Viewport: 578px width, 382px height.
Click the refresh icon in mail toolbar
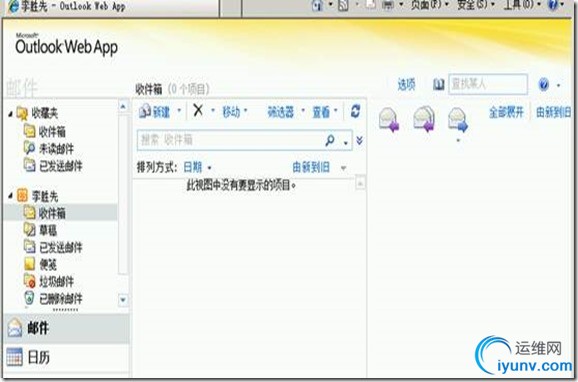pos(355,111)
